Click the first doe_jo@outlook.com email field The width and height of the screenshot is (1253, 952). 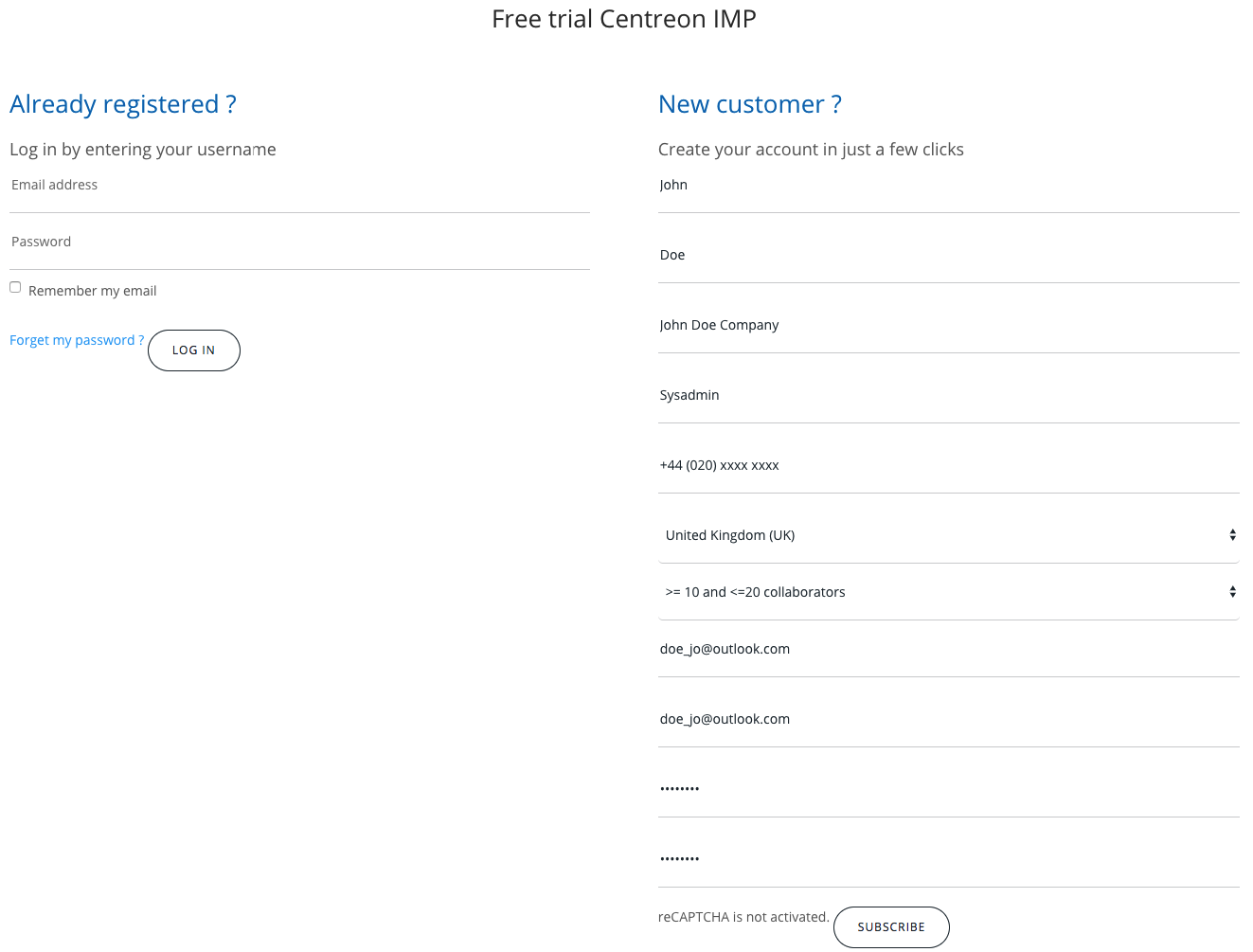pyautogui.click(x=948, y=650)
